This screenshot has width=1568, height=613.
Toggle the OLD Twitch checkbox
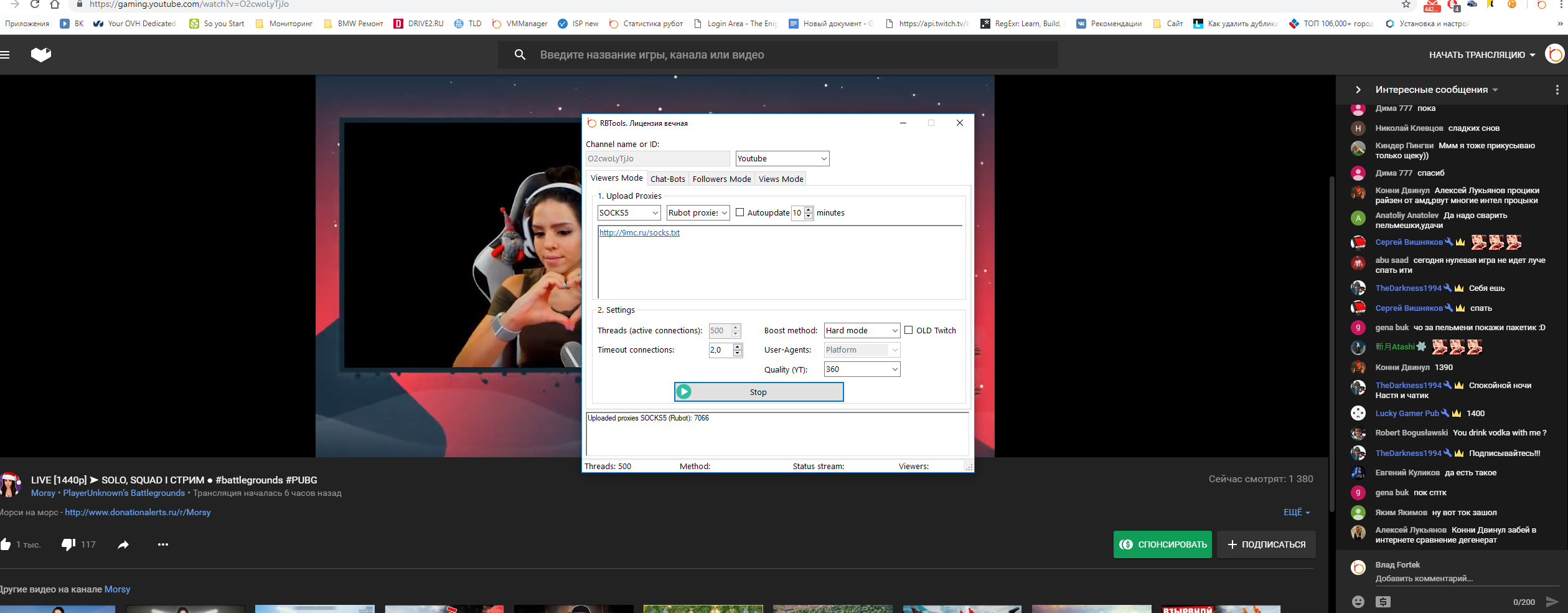tap(908, 330)
